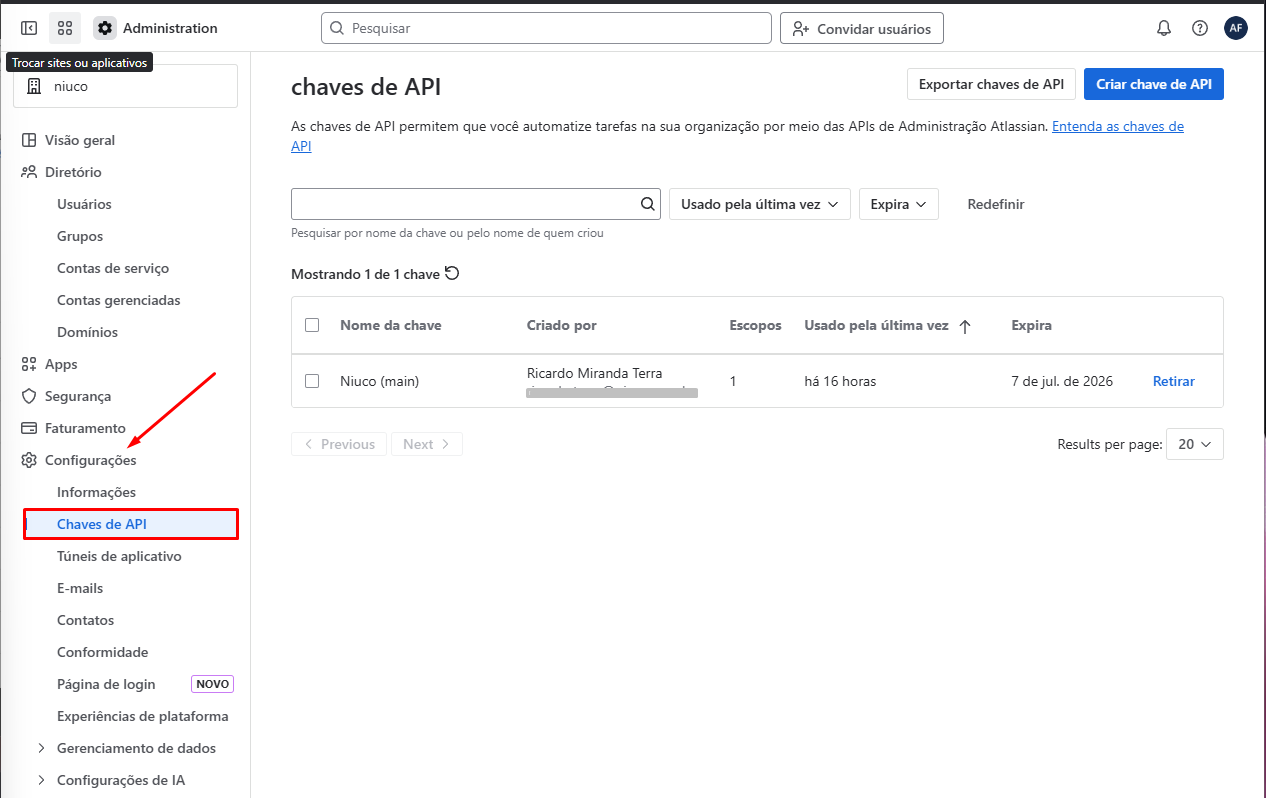Screen dimensions: 1266x798
Task: Open the Results per page dropdown
Action: pyautogui.click(x=1194, y=444)
